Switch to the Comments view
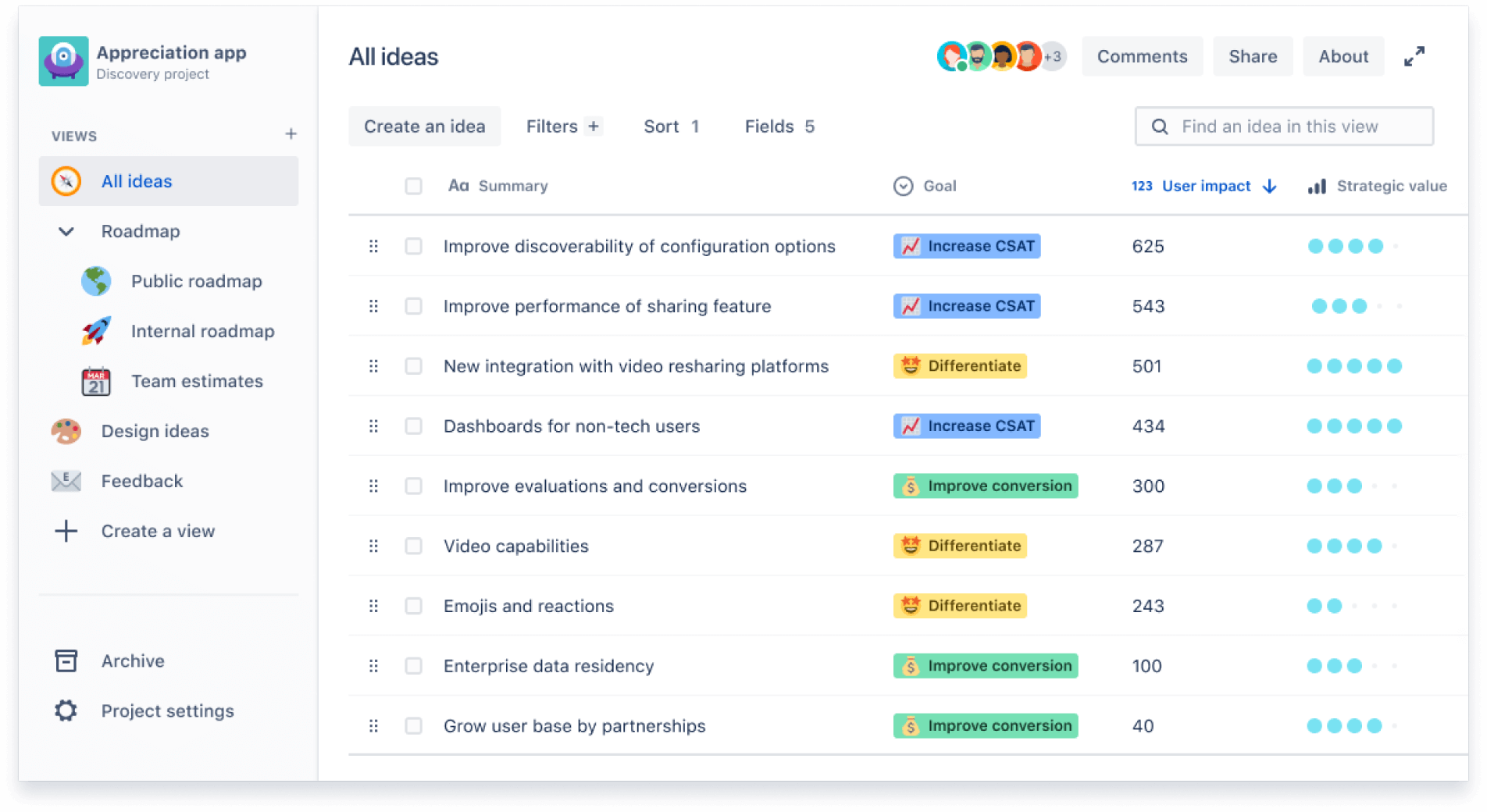 click(x=1142, y=55)
